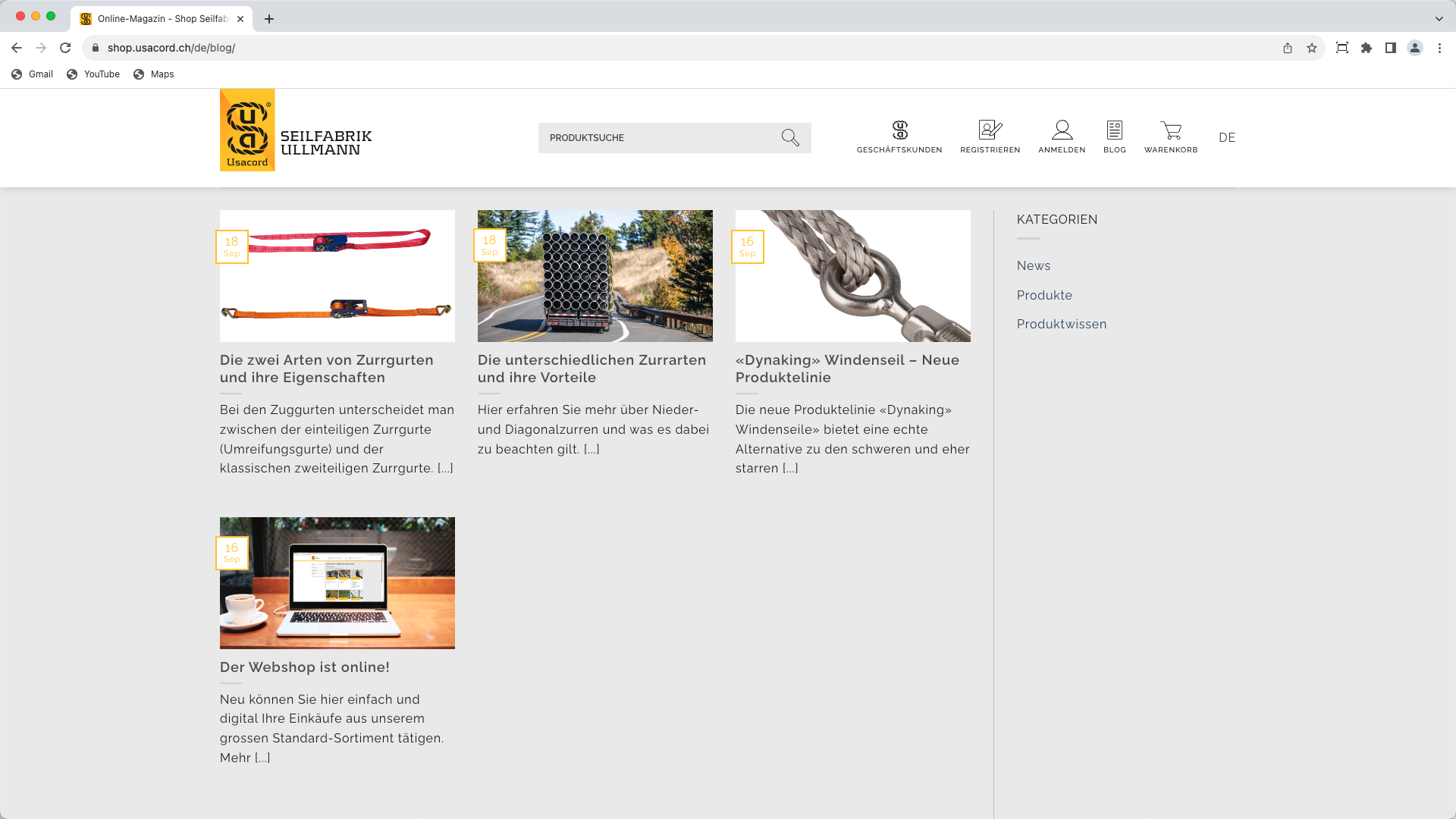Open the YouTube bookmark

point(93,74)
